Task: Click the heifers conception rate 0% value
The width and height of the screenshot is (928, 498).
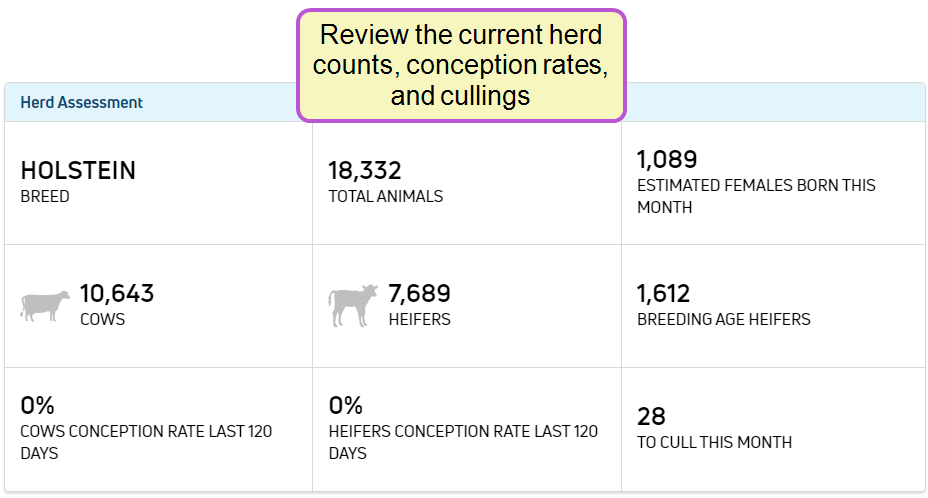Action: (x=345, y=406)
